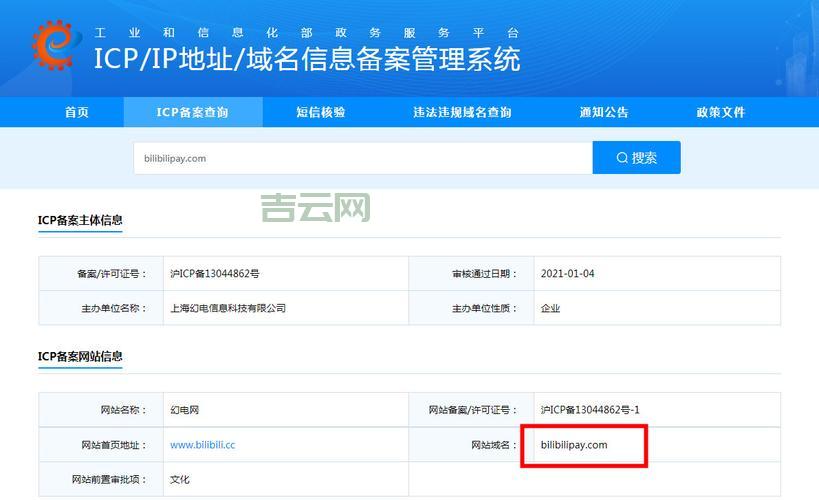The image size is (819, 500).
Task: Select the pre-approval value 文化
Action: (x=180, y=480)
